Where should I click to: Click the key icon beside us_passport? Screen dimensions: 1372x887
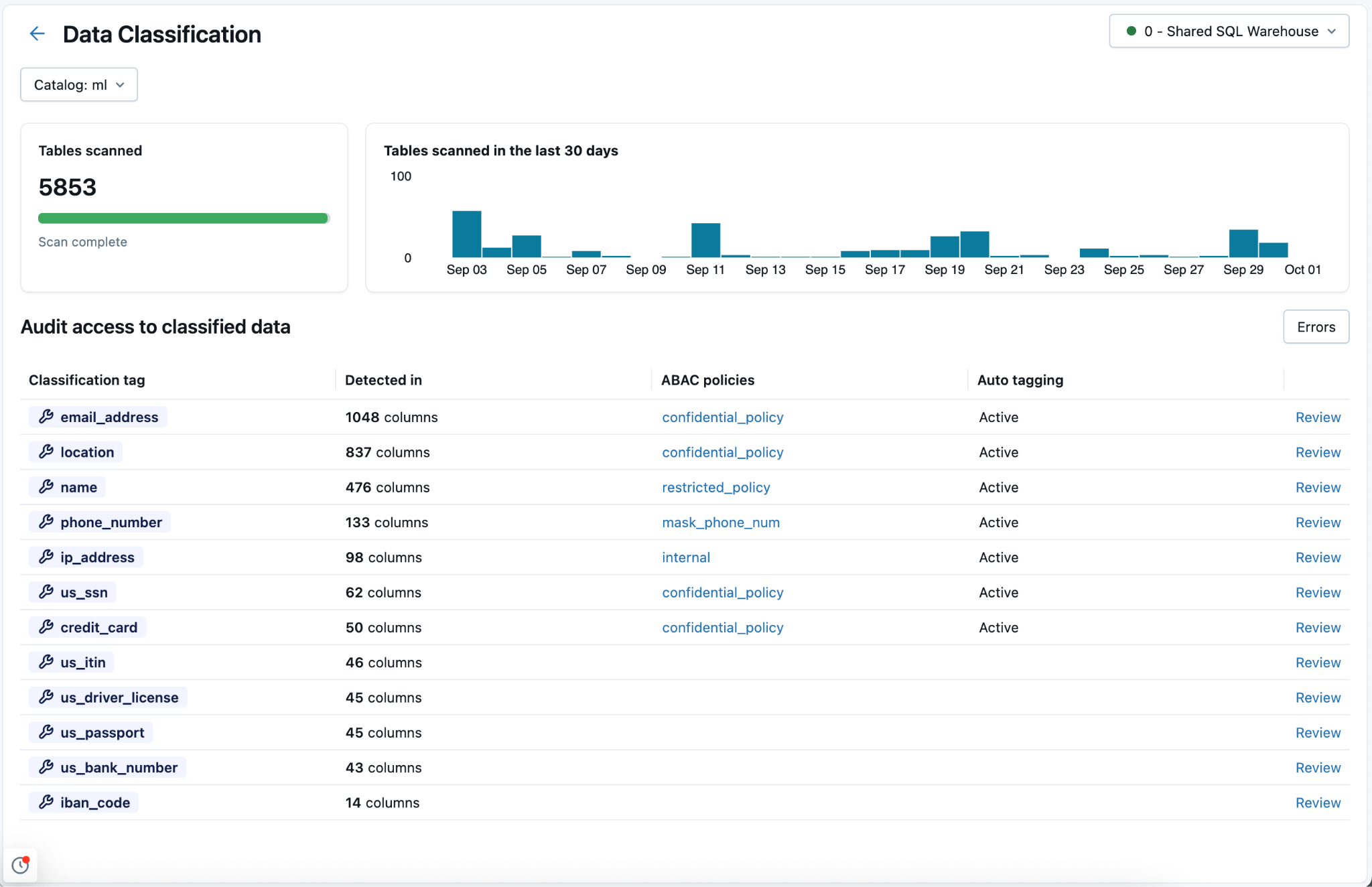[x=46, y=732]
